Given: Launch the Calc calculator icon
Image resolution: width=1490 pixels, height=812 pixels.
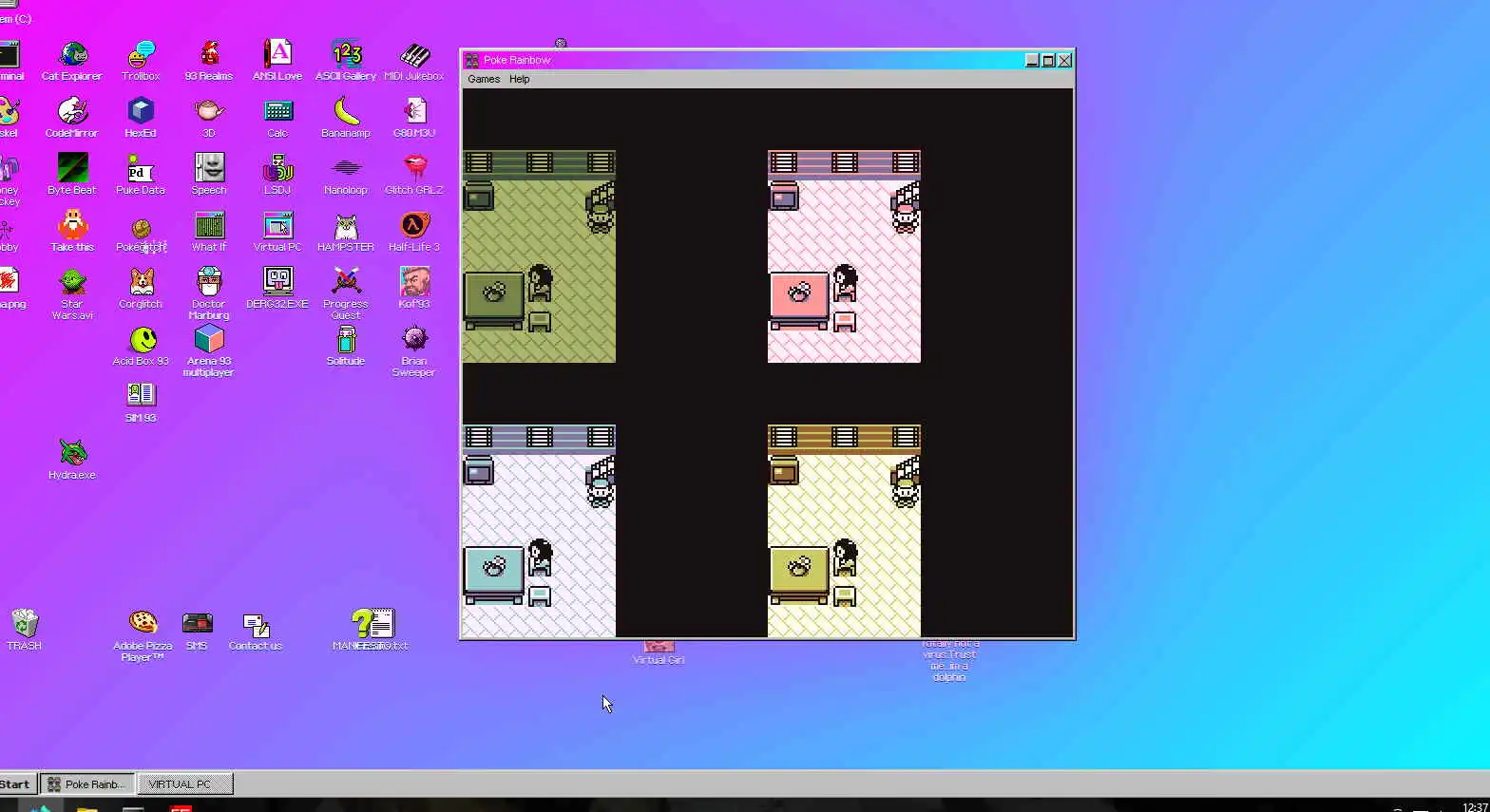Looking at the screenshot, I should pyautogui.click(x=277, y=118).
